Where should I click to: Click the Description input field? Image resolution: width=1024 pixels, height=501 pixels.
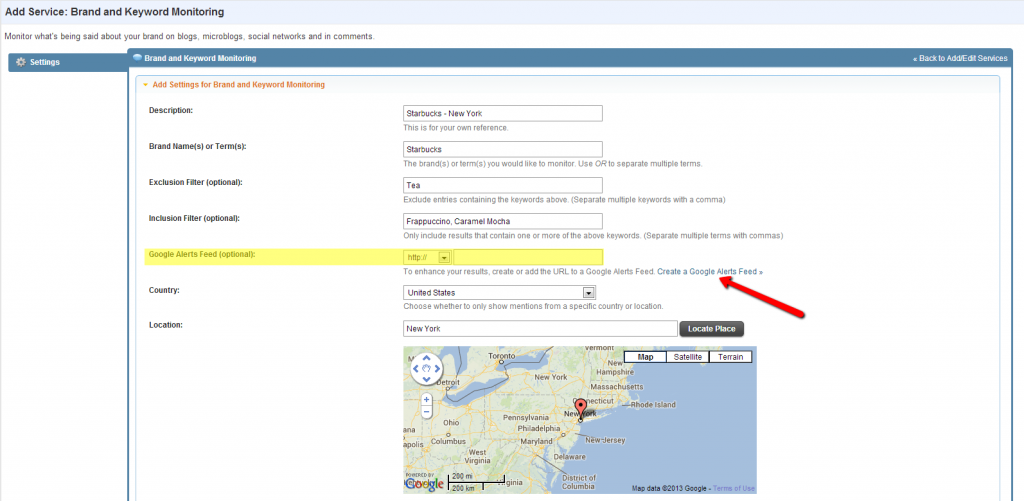coord(503,114)
